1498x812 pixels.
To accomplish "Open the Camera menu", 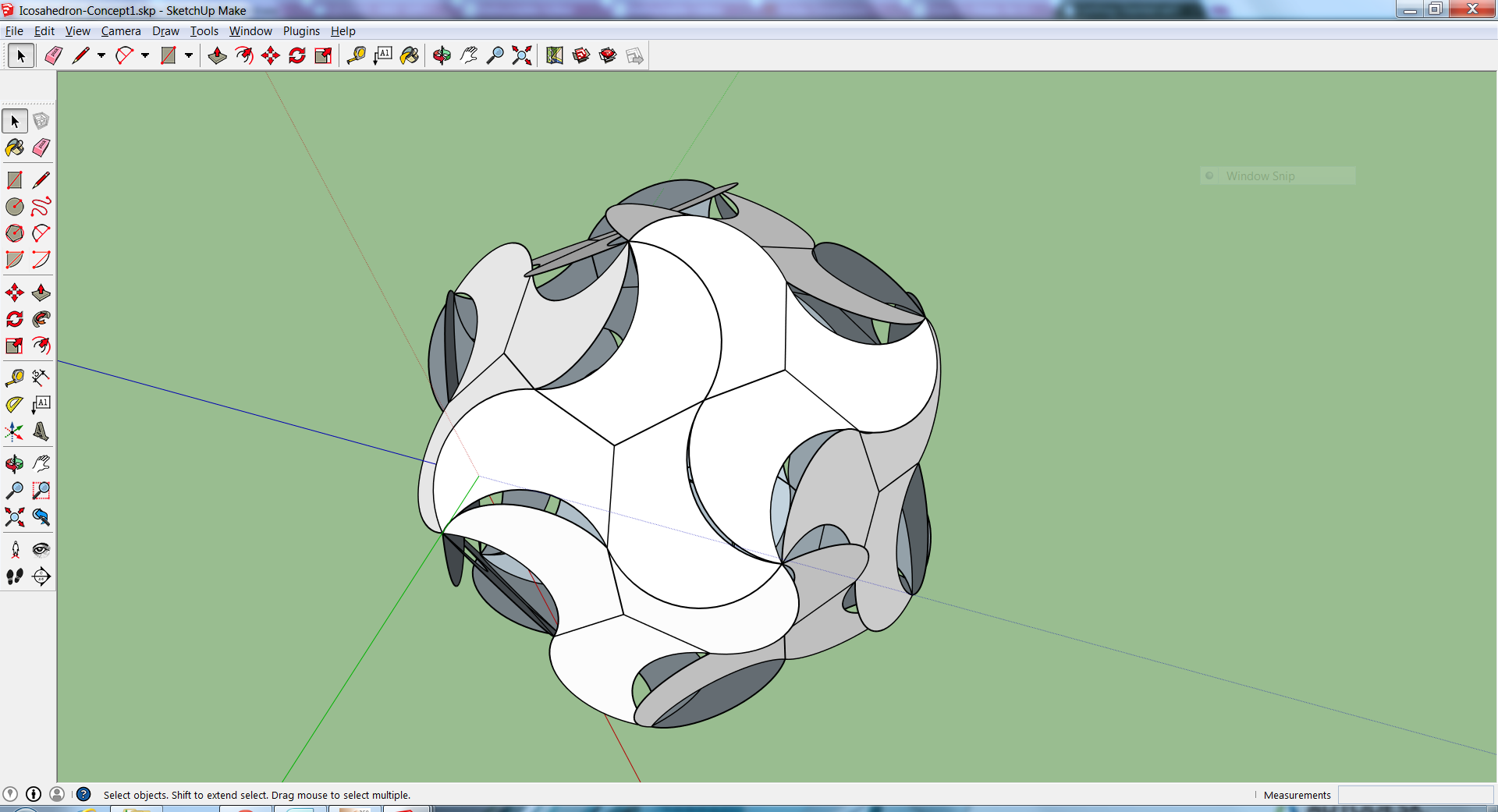I will pyautogui.click(x=121, y=31).
